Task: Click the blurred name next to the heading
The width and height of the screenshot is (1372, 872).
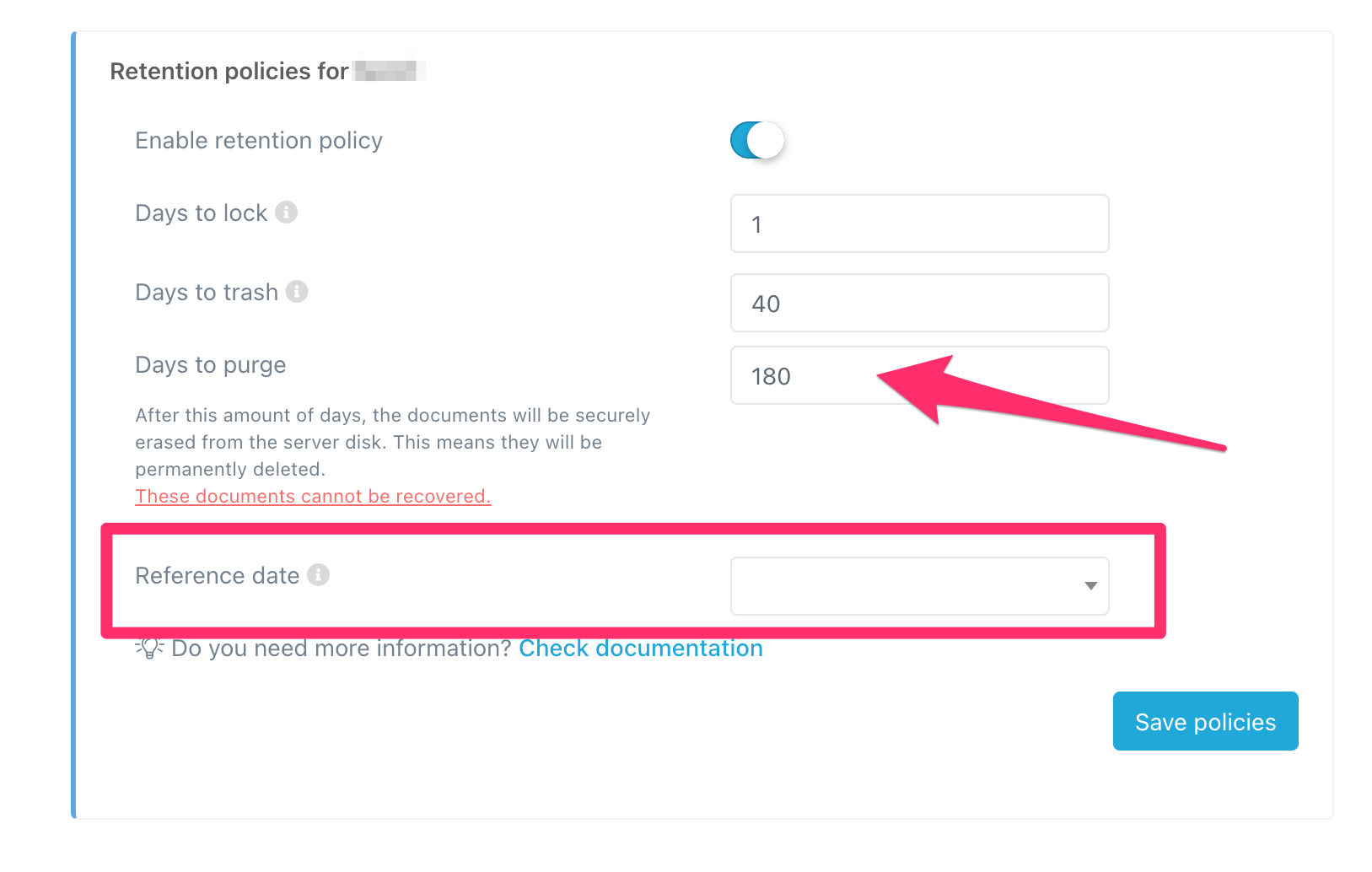Action: (x=388, y=69)
